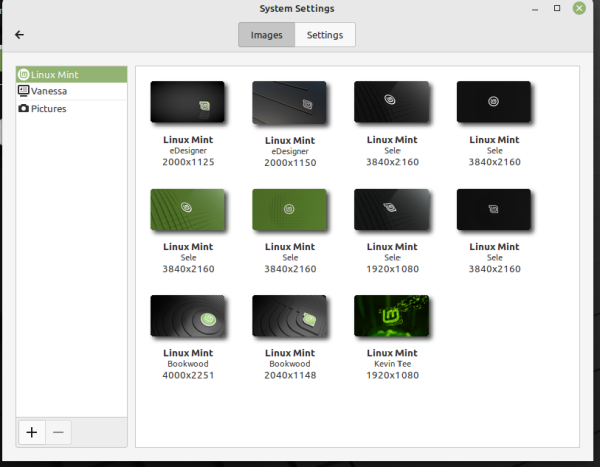Open the Pictures camera icon in the sidebar
The height and width of the screenshot is (467, 600).
[x=24, y=108]
